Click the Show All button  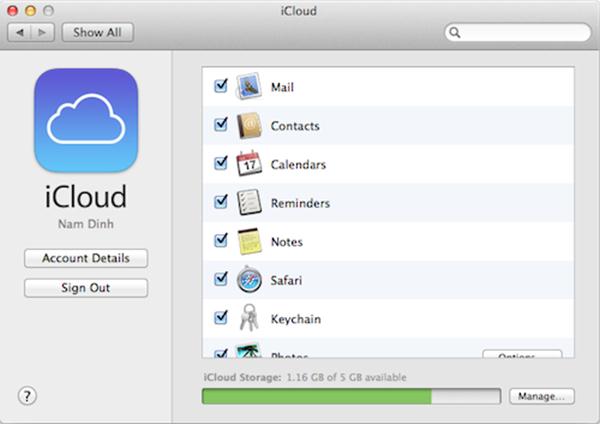98,33
